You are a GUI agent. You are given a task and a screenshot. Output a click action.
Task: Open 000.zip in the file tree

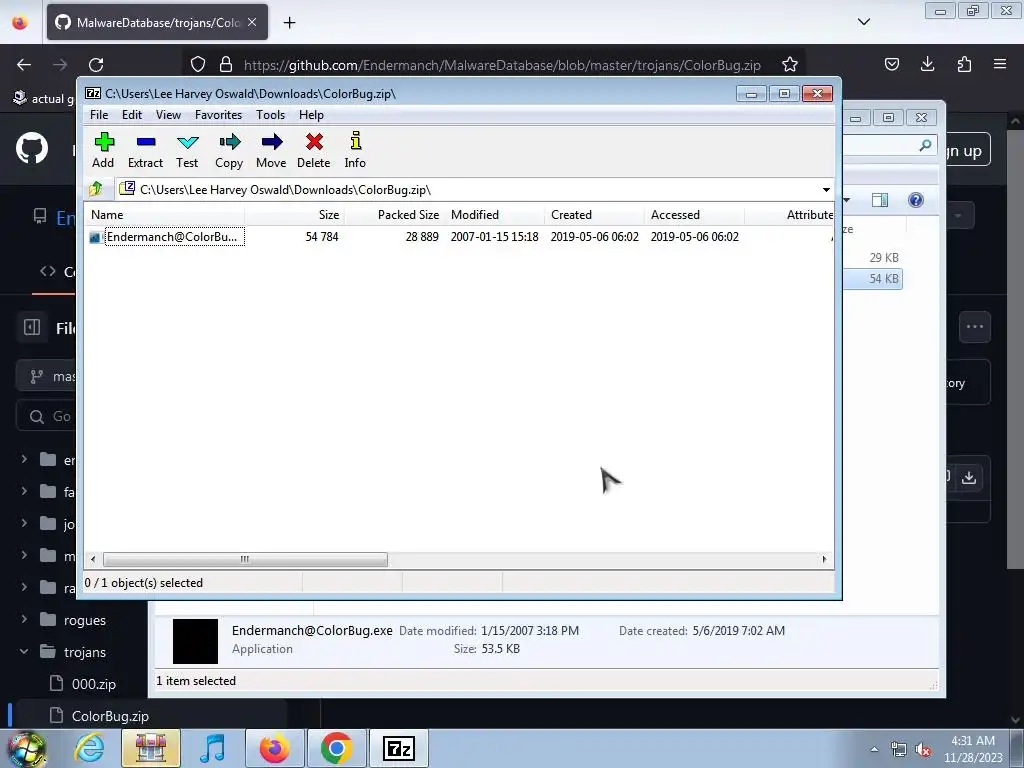click(x=93, y=684)
